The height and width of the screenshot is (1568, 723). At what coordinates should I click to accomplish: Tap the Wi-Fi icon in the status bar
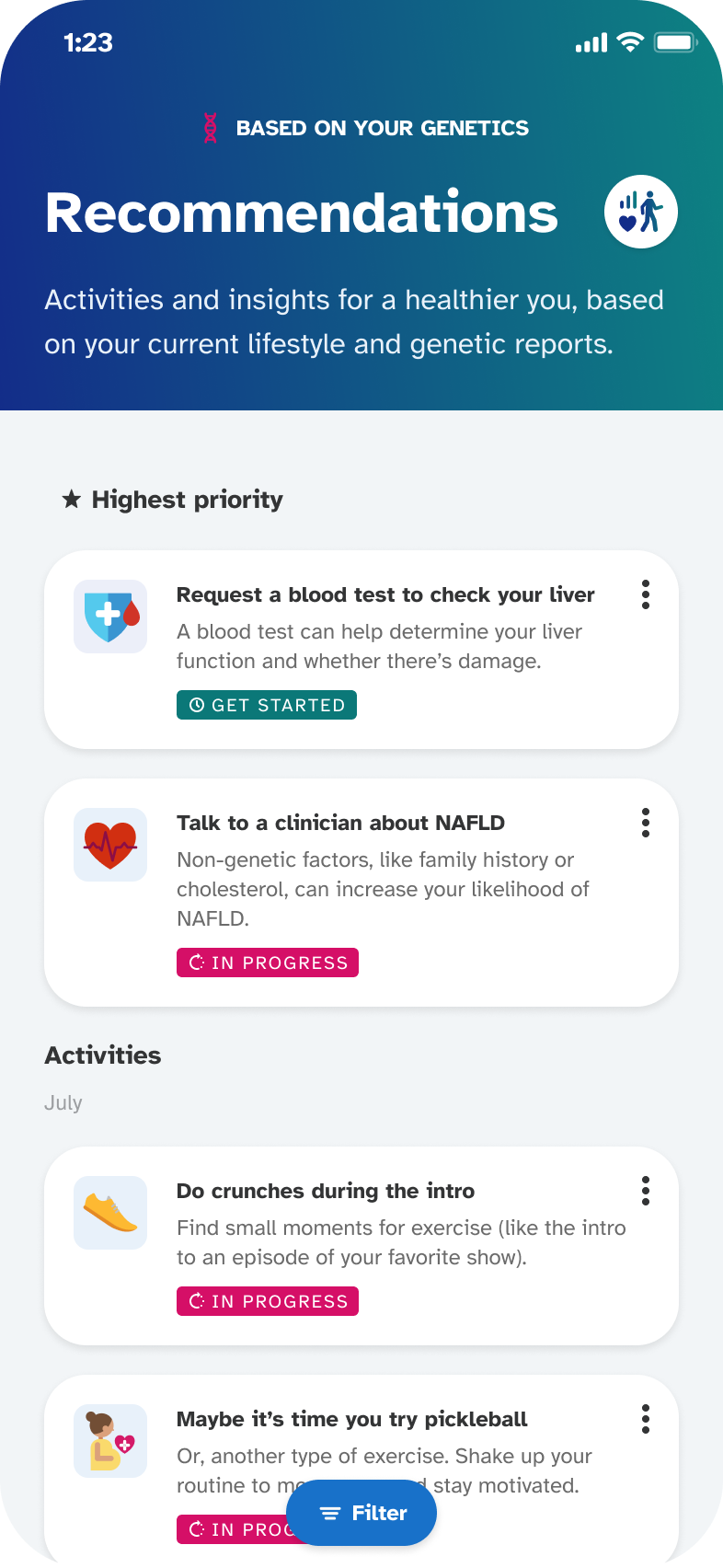(x=628, y=41)
